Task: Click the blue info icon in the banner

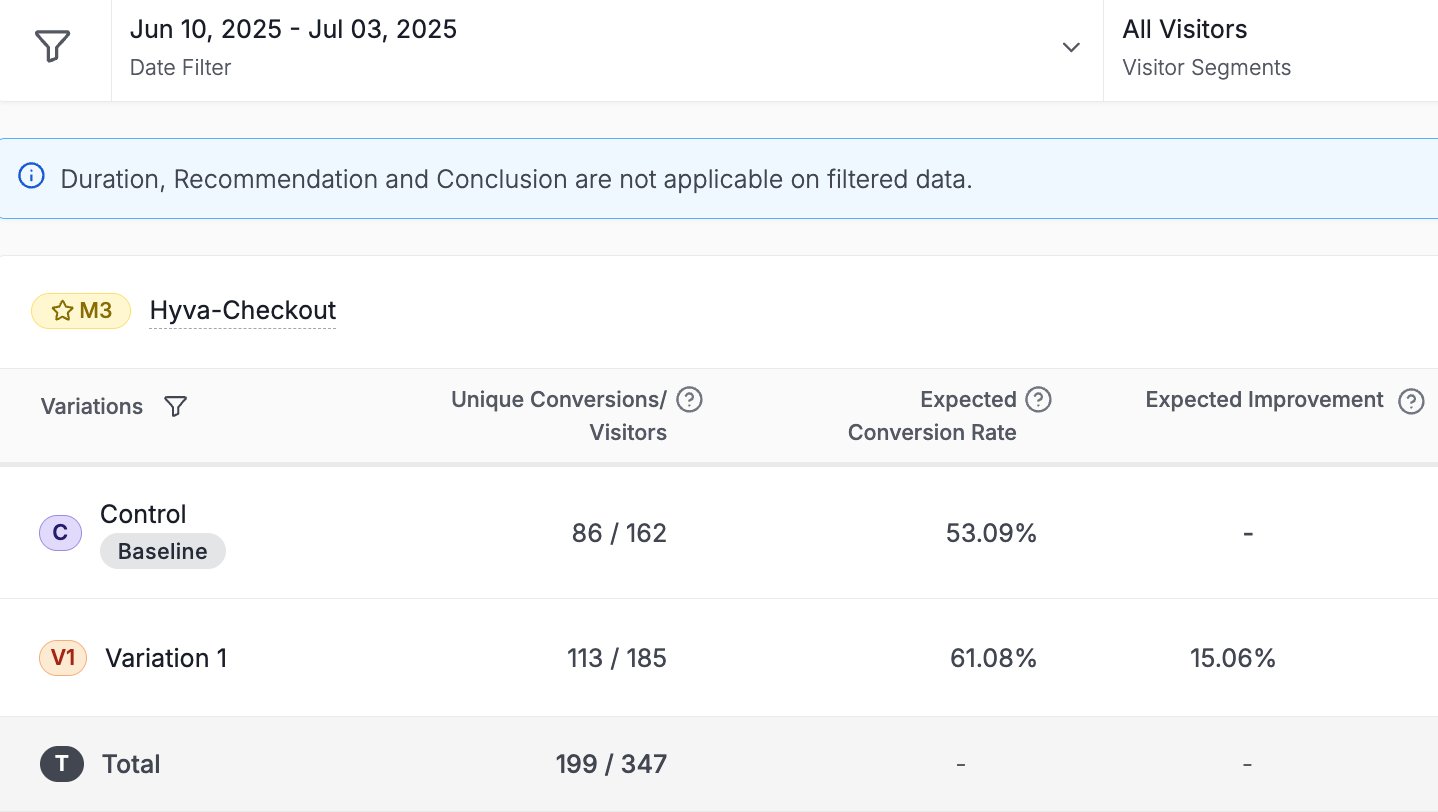Action: [32, 177]
